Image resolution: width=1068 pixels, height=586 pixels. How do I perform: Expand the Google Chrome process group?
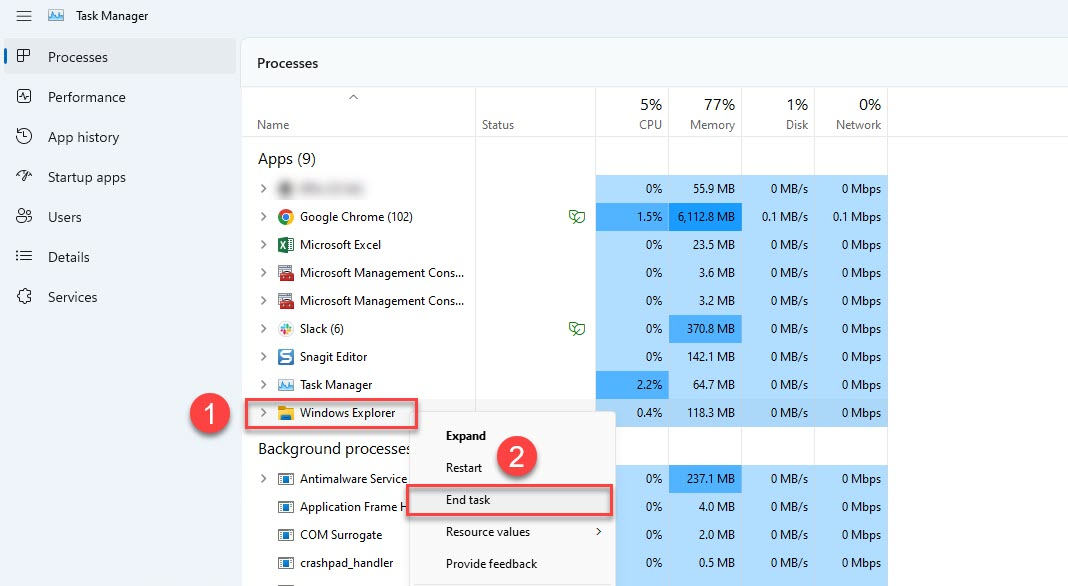tap(263, 217)
